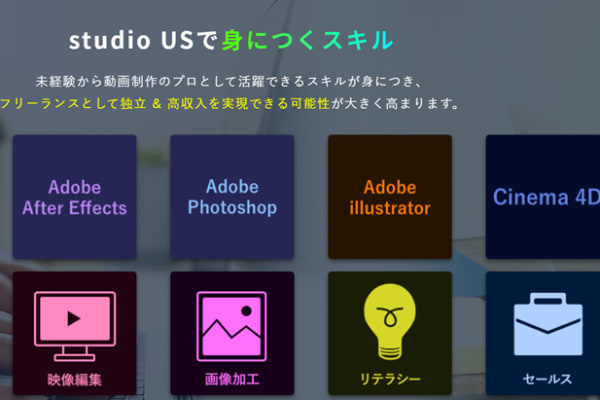Open the 映像編集 label
The height and width of the screenshot is (400, 600).
point(75,380)
